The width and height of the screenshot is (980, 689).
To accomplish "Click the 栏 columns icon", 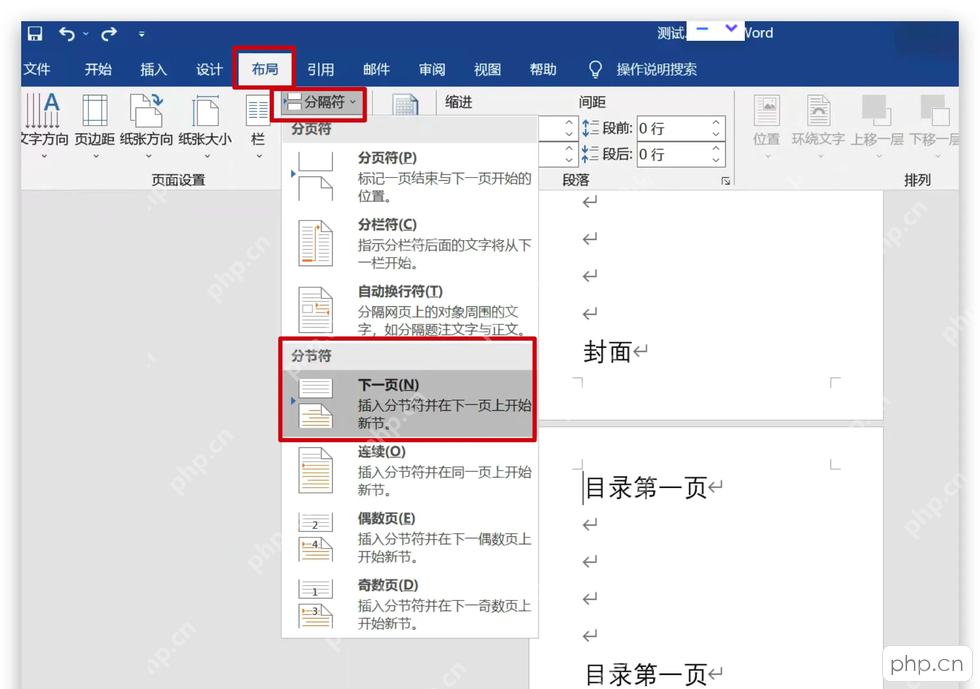I will tap(258, 111).
